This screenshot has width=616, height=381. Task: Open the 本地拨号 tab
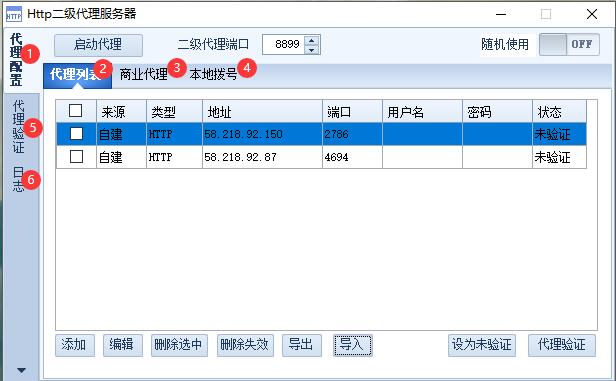tap(213, 74)
